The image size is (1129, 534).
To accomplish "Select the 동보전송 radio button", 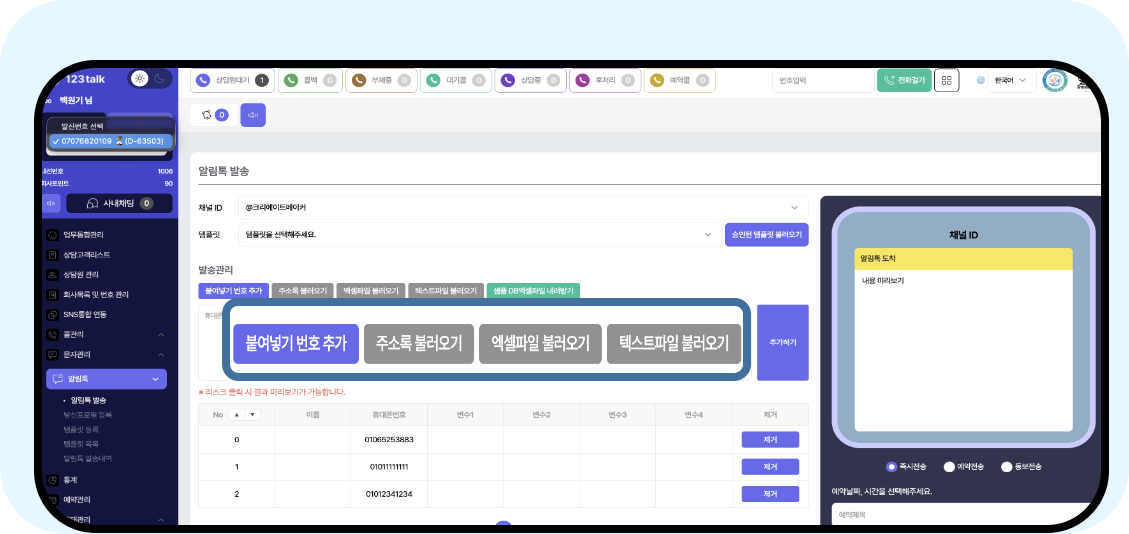I will [1007, 467].
